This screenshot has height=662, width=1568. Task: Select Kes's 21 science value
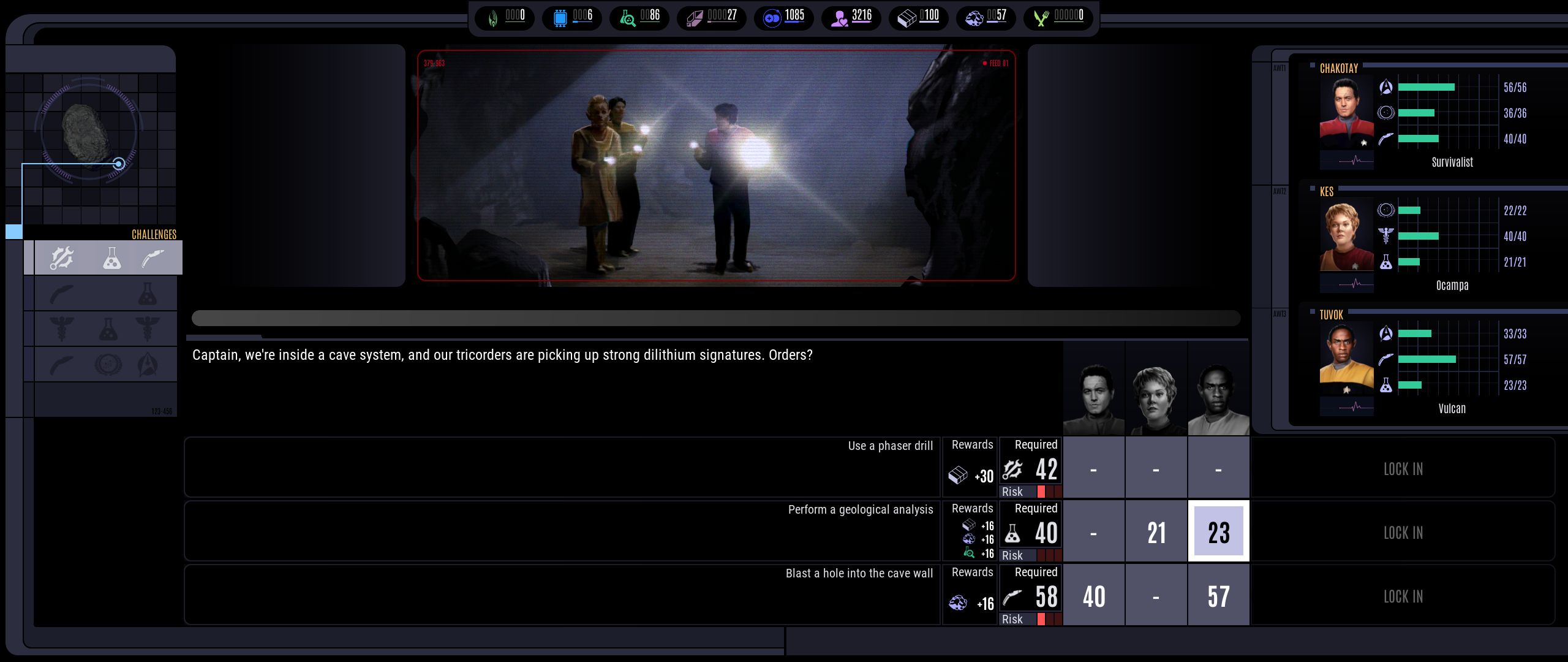[1156, 532]
